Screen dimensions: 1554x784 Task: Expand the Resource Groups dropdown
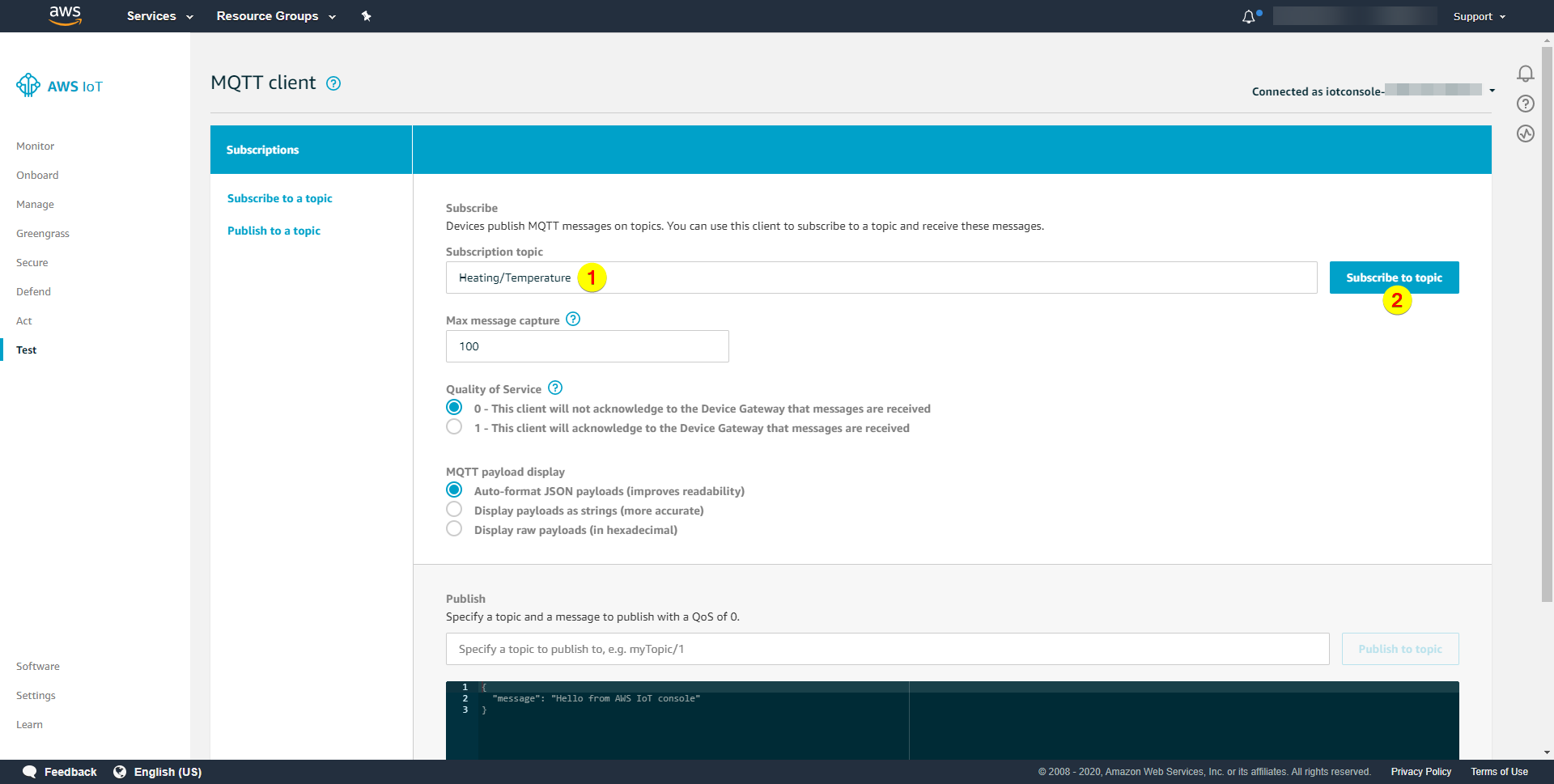pos(275,16)
